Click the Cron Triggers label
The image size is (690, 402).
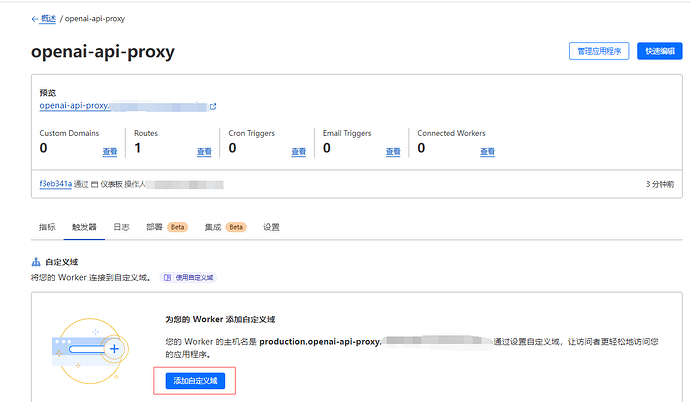[251, 133]
